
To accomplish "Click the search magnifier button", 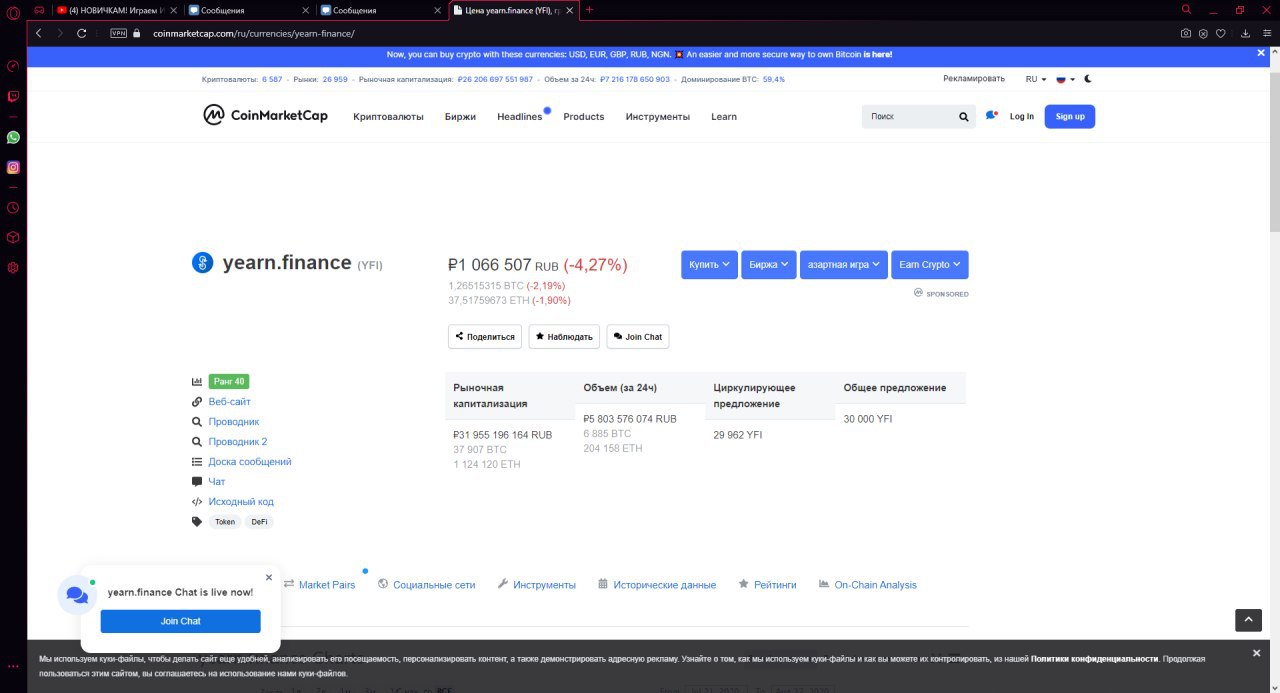I will pos(964,117).
